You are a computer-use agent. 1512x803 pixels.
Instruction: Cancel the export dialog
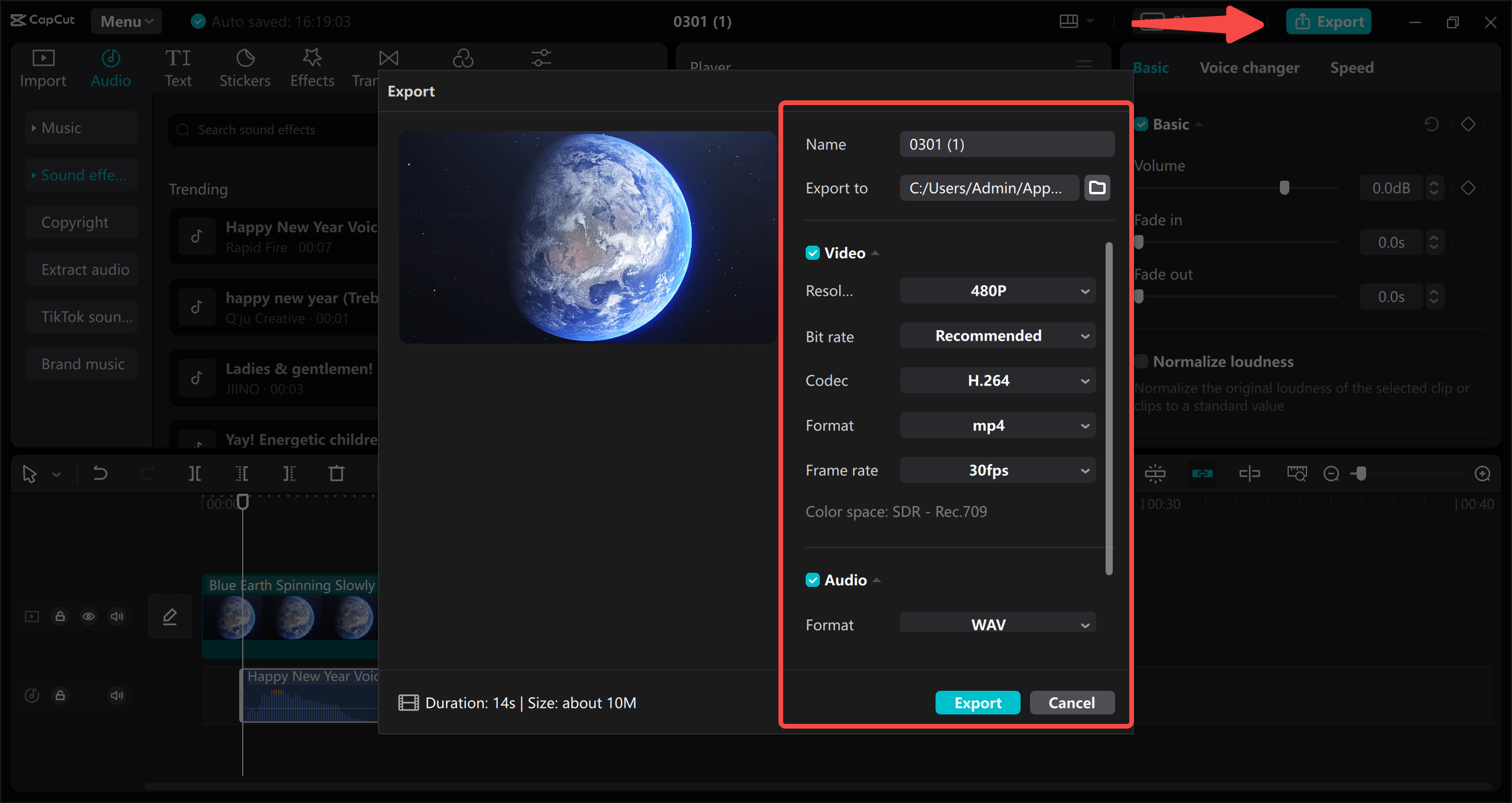pyautogui.click(x=1071, y=703)
